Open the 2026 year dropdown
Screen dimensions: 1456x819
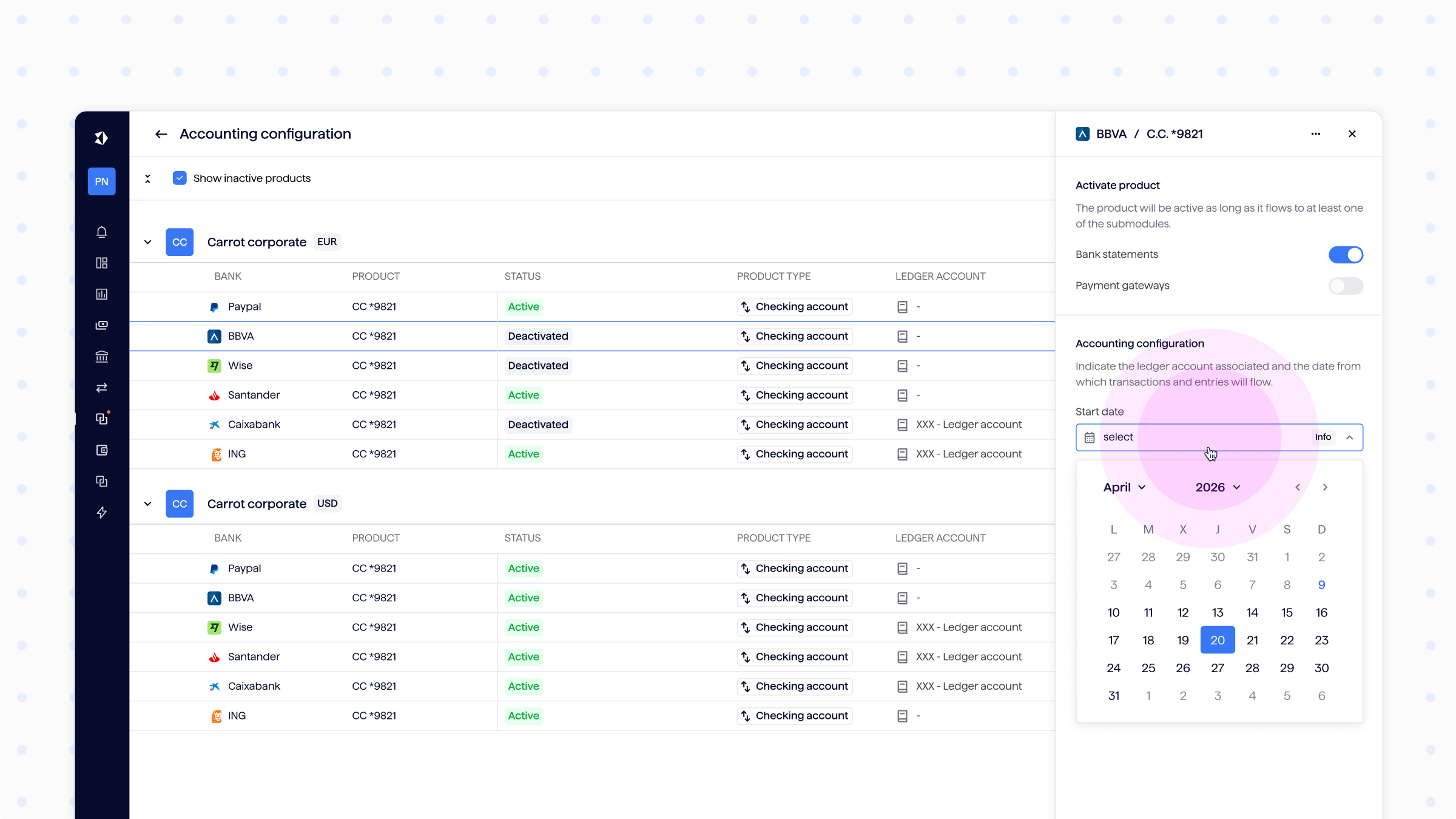1218,487
